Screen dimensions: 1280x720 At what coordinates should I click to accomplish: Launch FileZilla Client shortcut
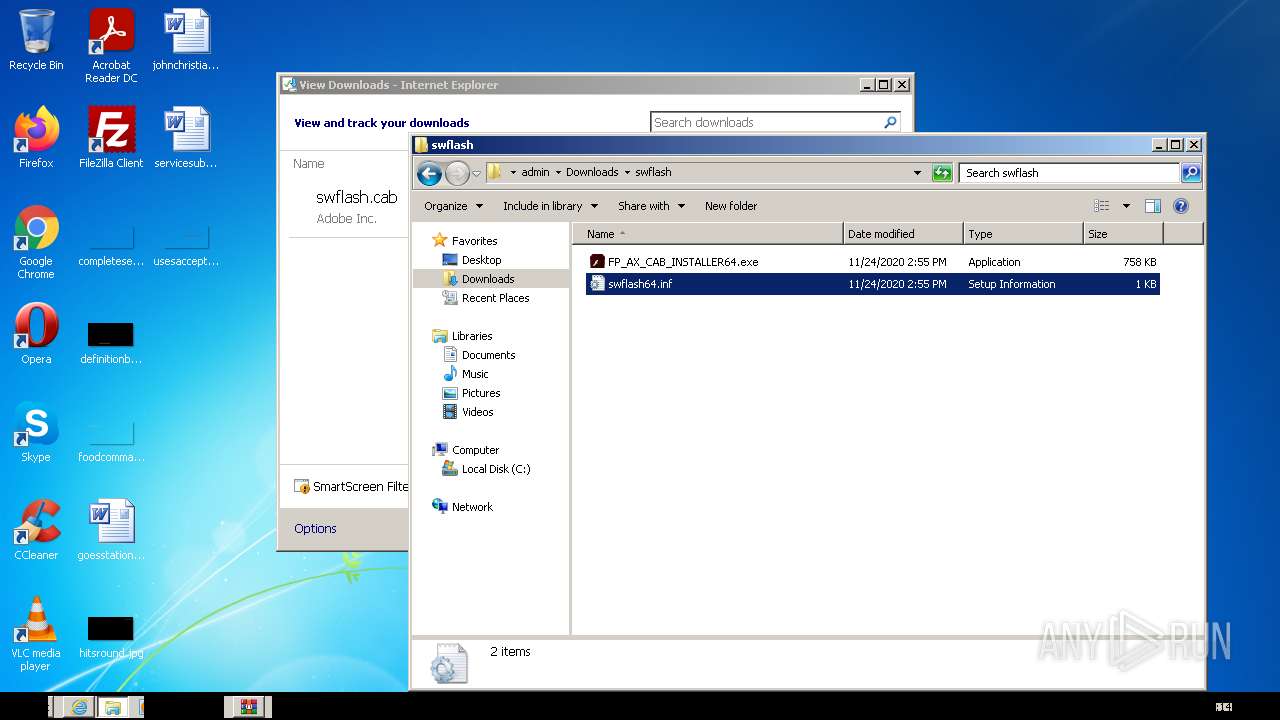click(x=111, y=137)
